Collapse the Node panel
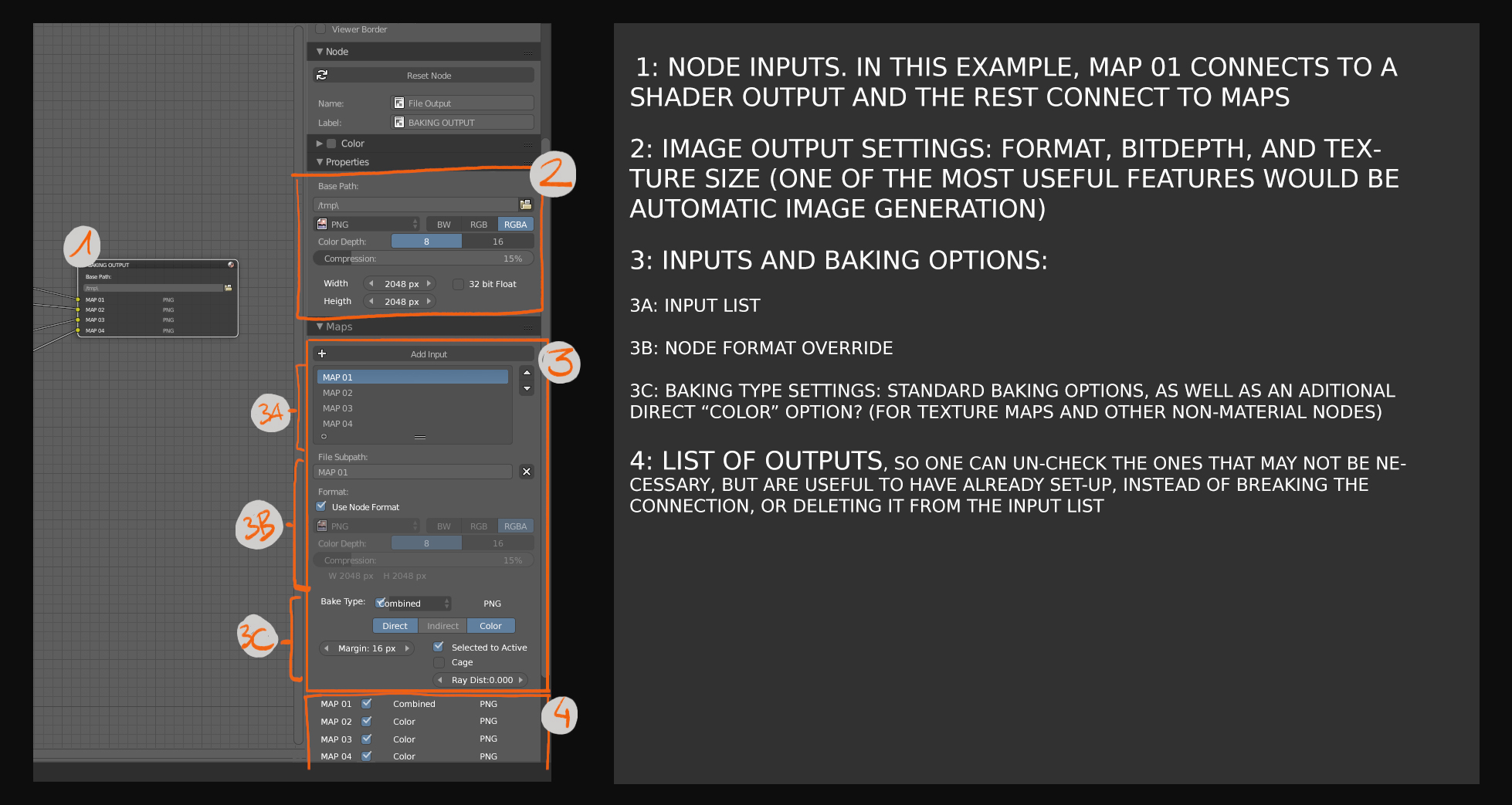The height and width of the screenshot is (805, 1512). (x=320, y=52)
